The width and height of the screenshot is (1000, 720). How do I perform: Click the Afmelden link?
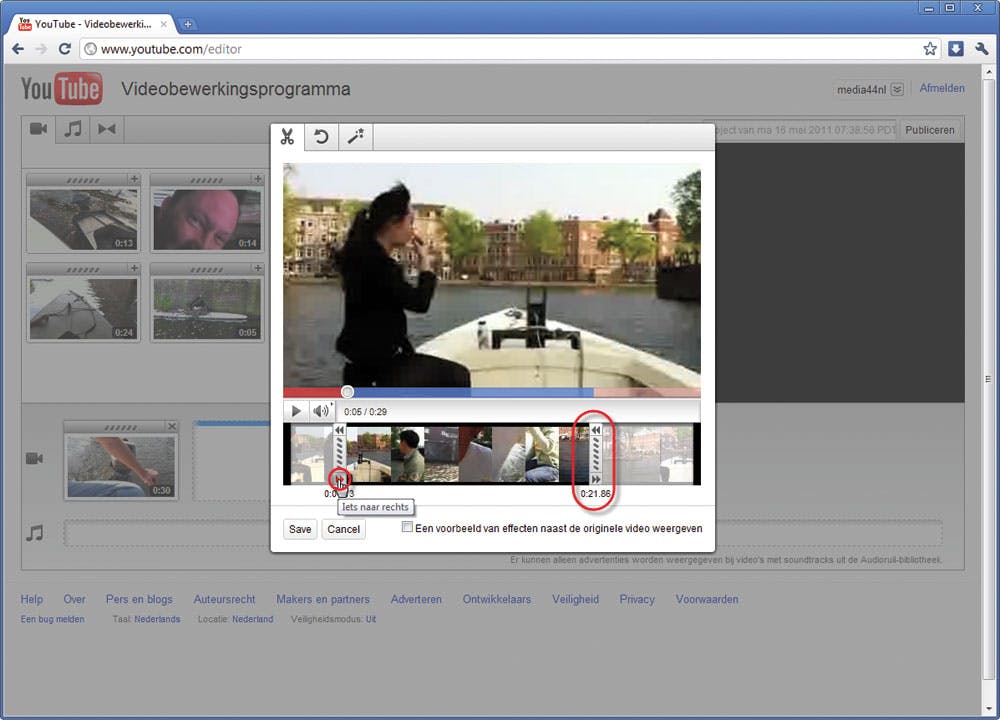click(942, 88)
